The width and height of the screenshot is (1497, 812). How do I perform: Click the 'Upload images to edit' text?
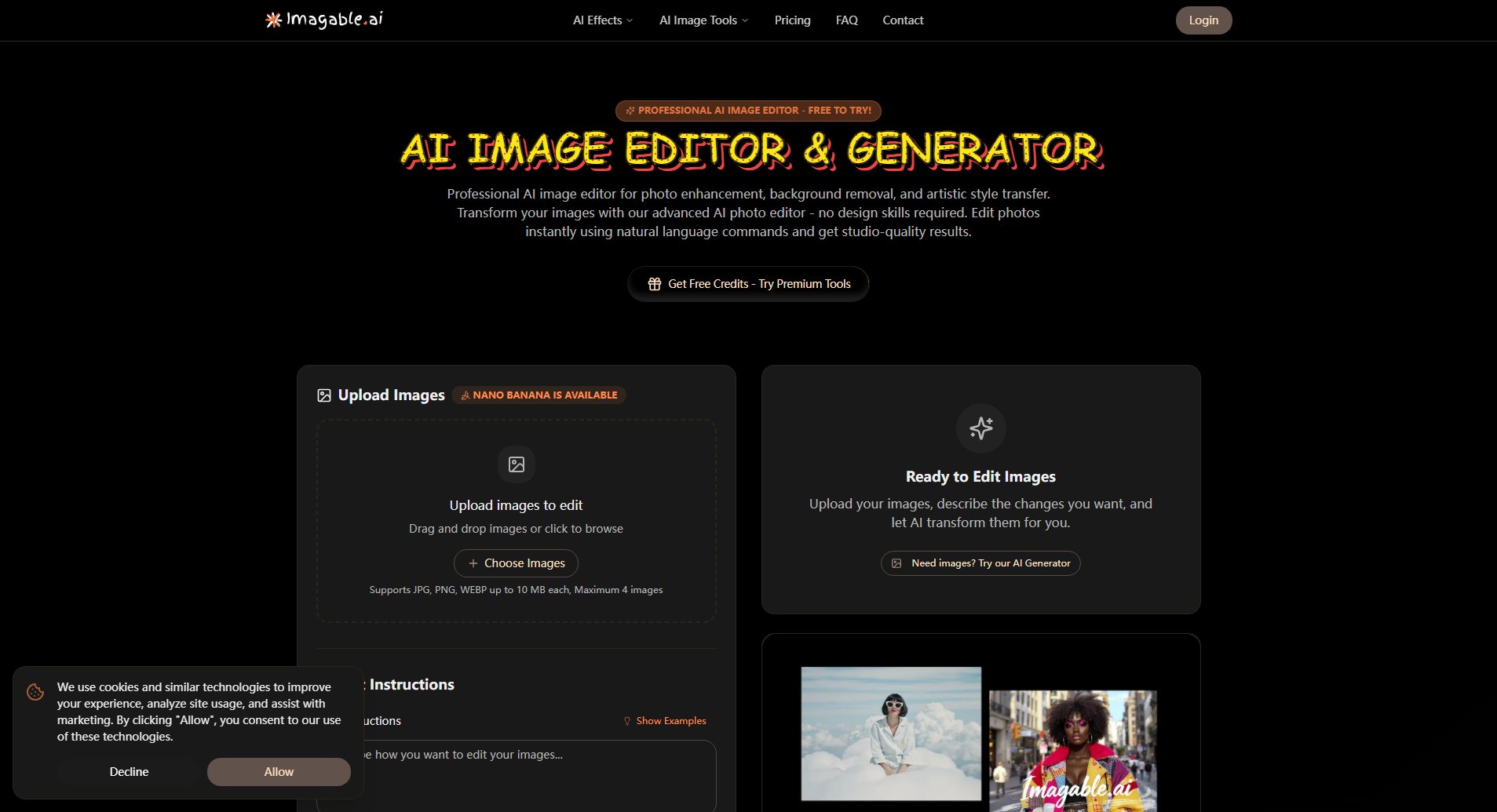516,505
